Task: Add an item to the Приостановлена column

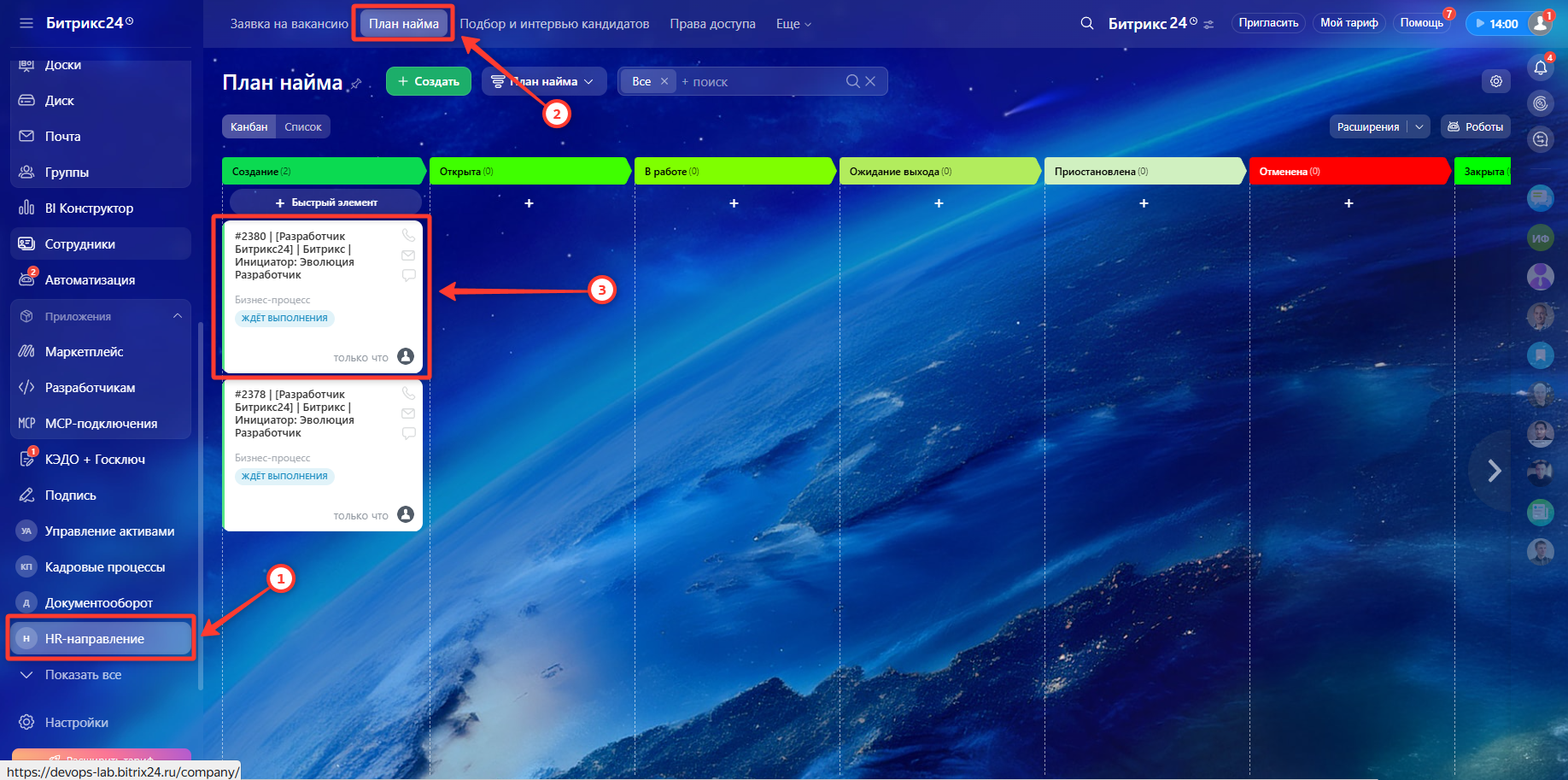Action: [1144, 203]
